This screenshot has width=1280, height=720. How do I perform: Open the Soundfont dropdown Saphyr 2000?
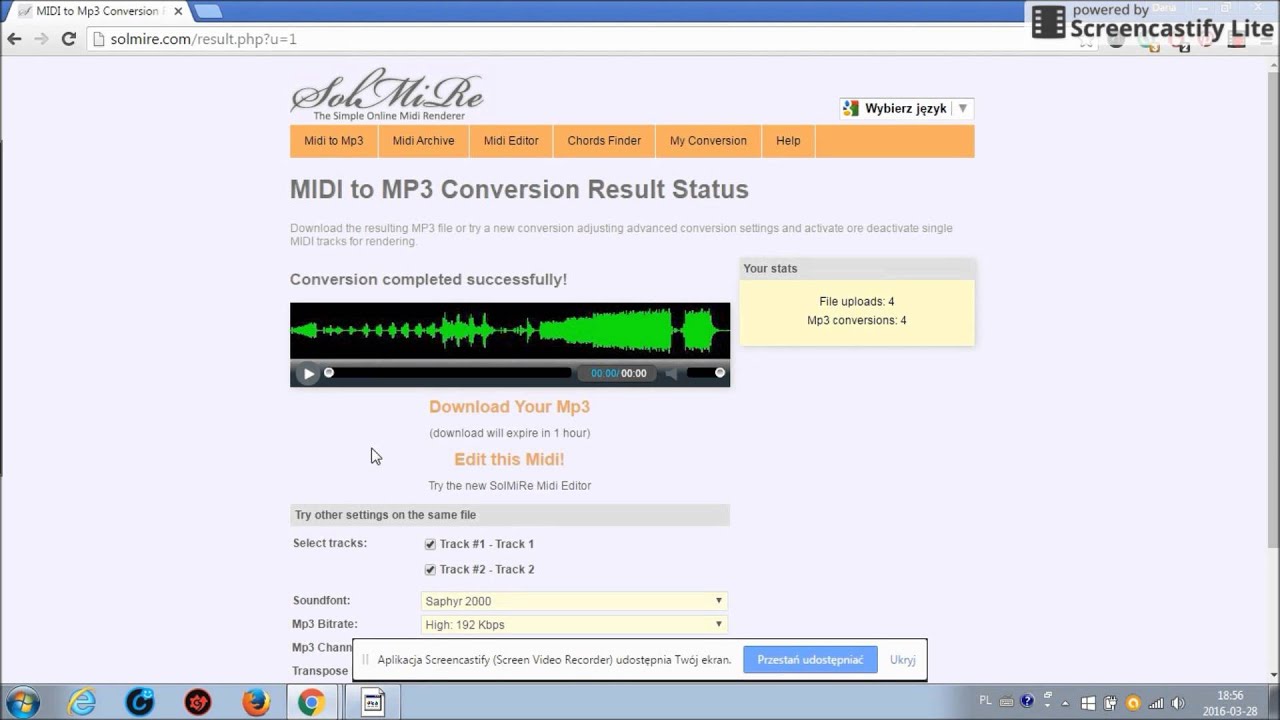[574, 601]
